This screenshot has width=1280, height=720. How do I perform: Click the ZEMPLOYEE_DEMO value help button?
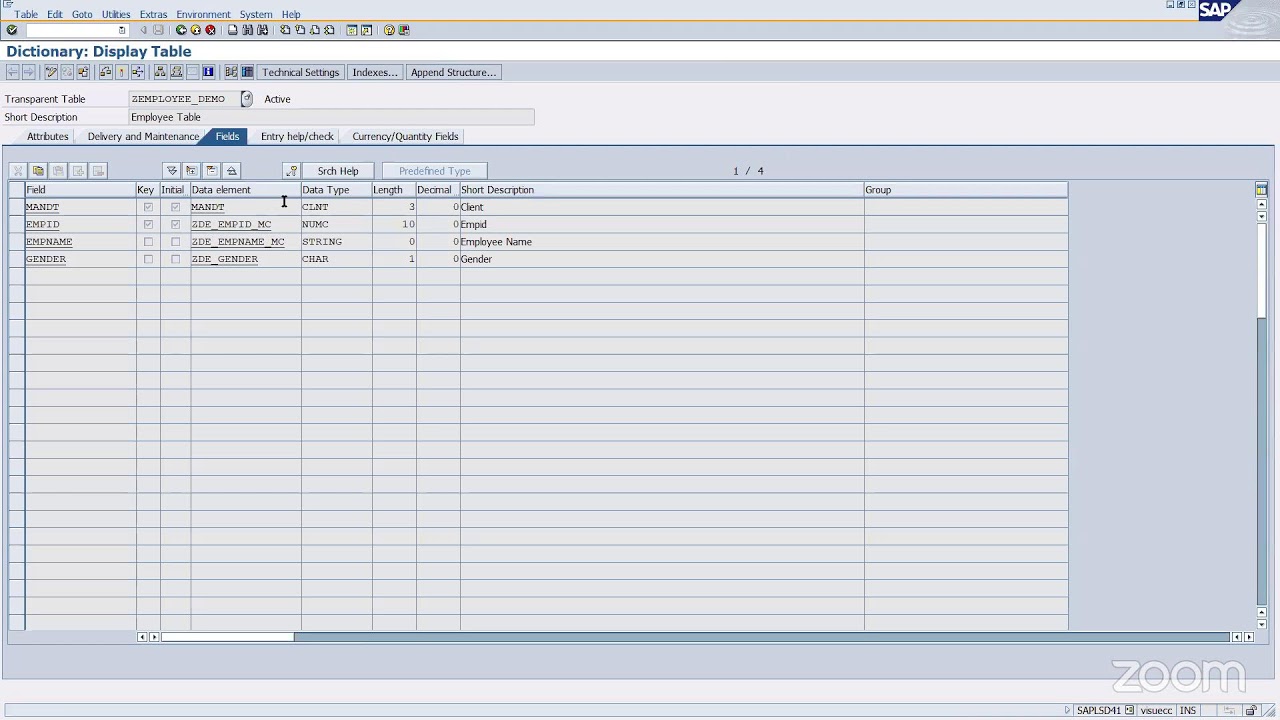pos(247,99)
